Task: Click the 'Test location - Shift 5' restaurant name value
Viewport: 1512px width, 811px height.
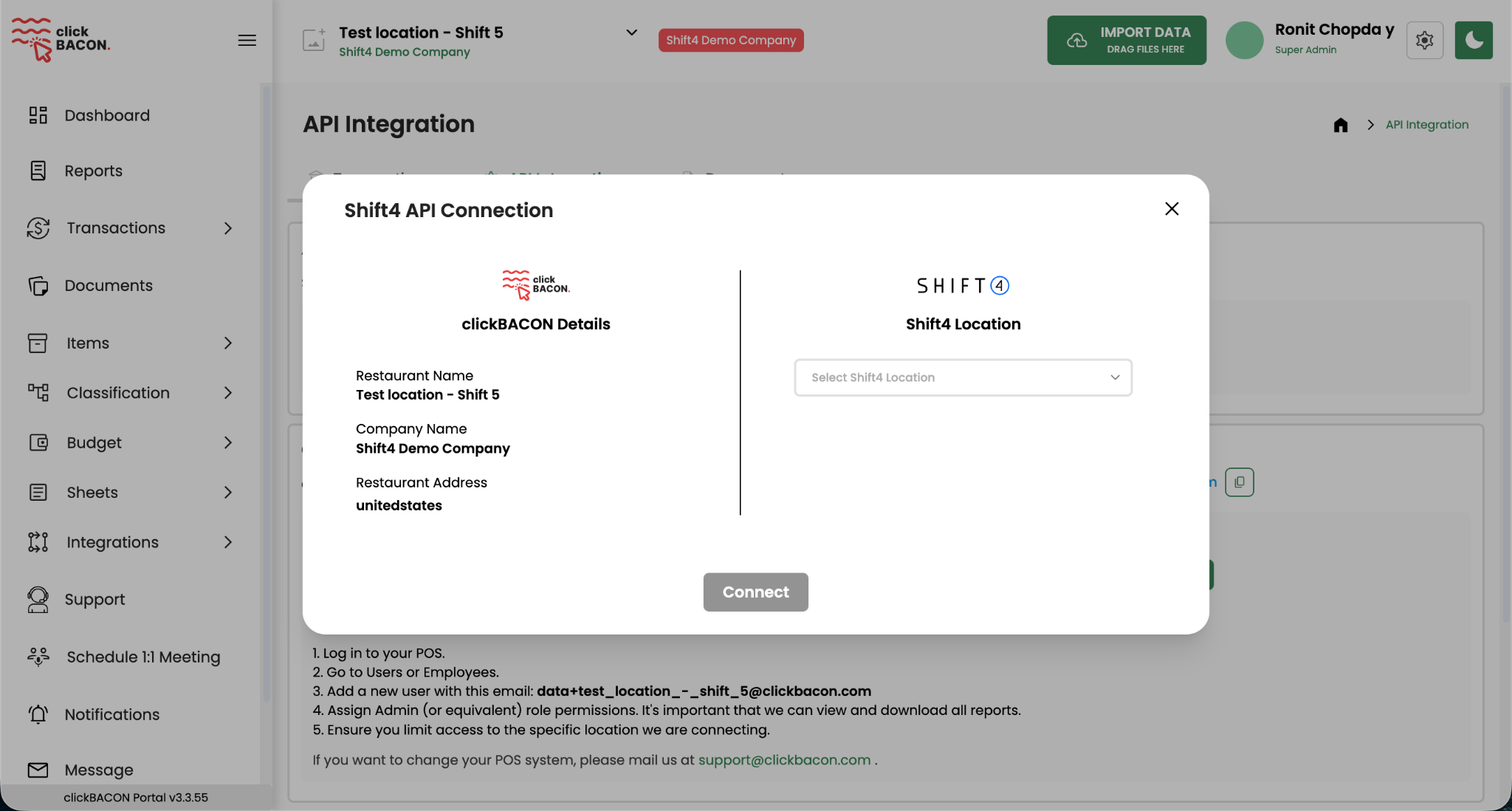Action: (427, 395)
